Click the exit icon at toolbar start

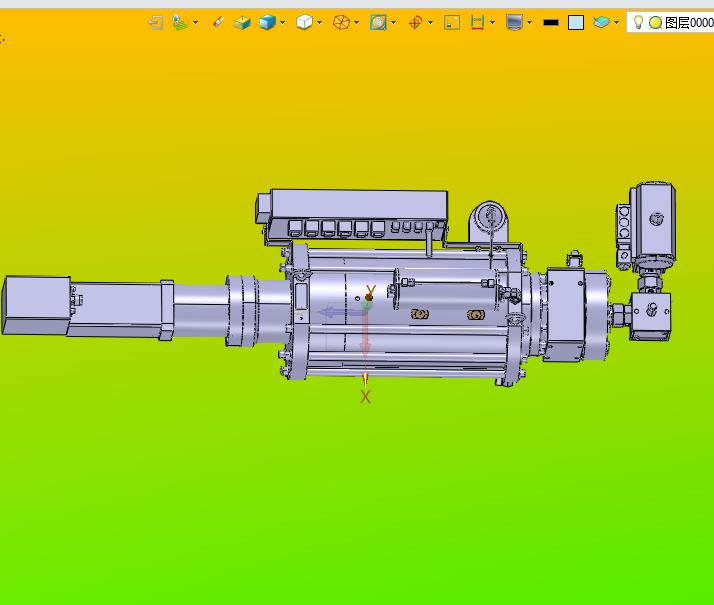[156, 22]
